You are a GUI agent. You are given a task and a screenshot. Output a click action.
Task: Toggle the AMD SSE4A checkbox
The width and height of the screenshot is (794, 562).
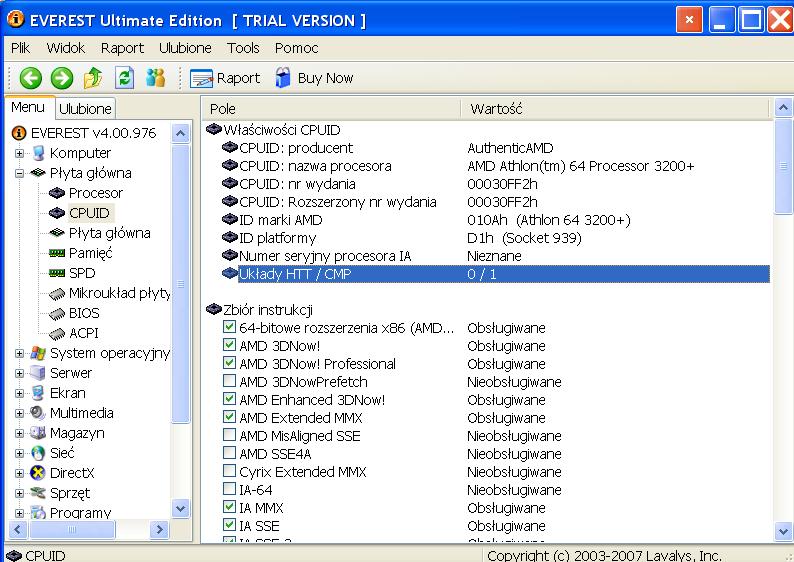(x=229, y=453)
